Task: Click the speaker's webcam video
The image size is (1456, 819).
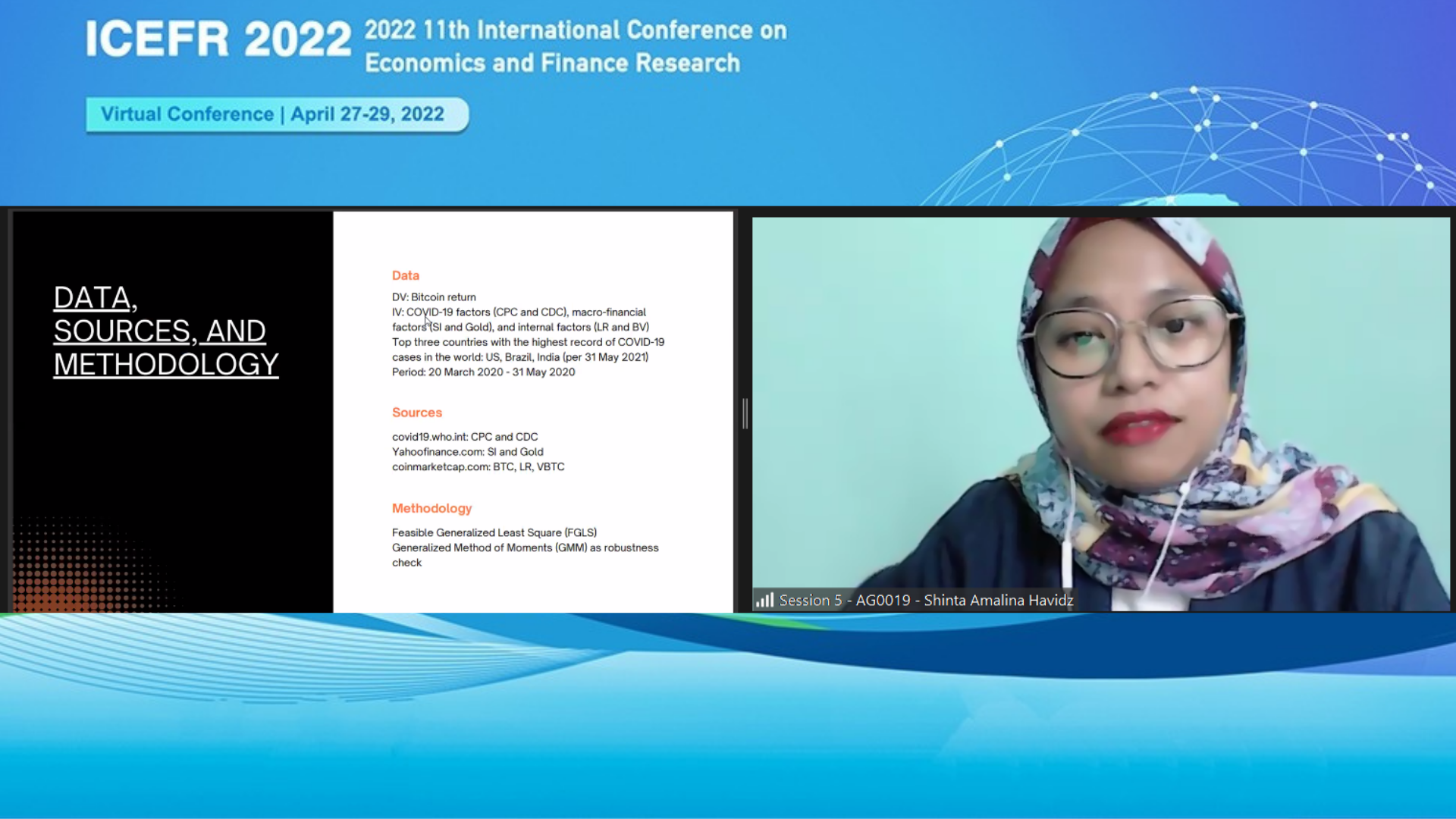Action: [1100, 414]
